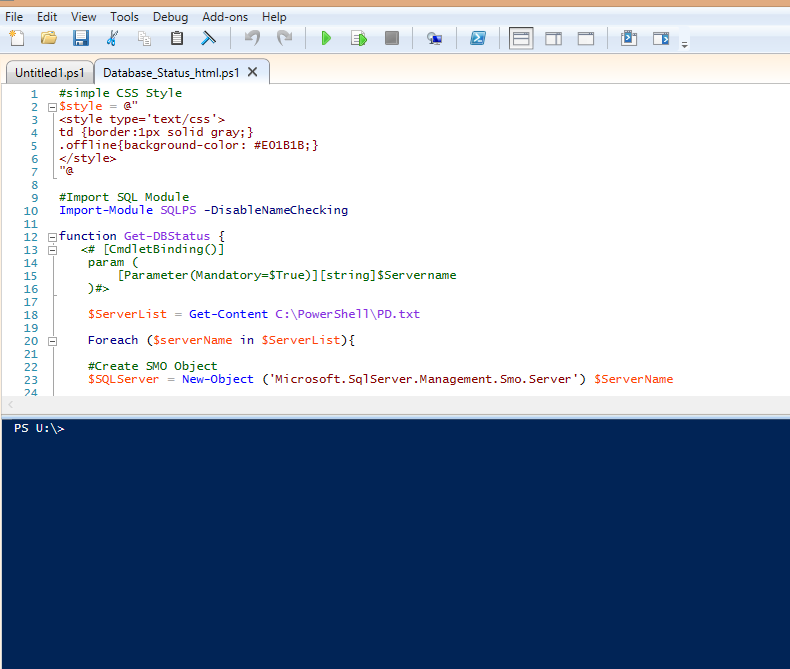Open a script with the folder icon

48,38
